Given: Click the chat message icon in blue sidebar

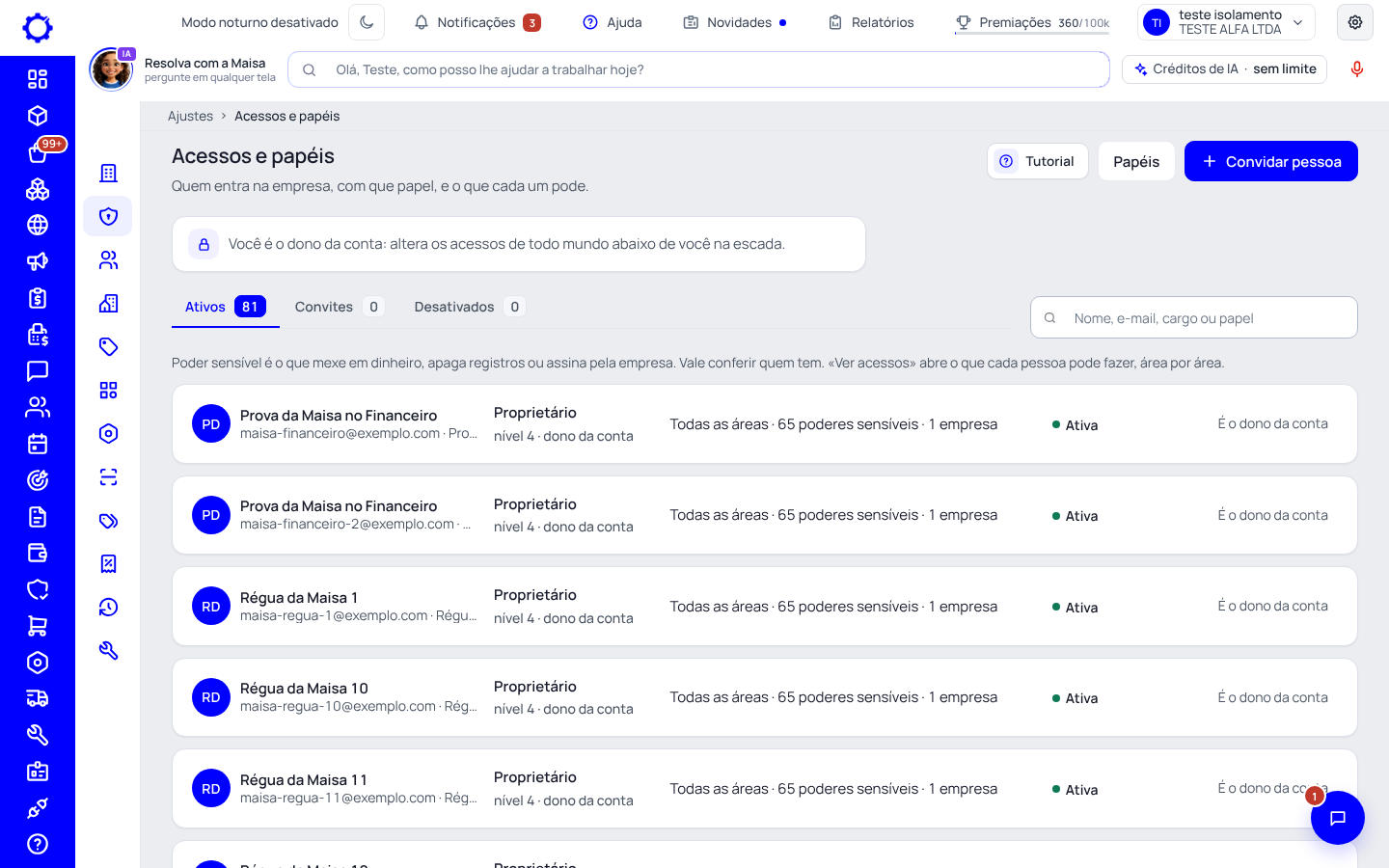Looking at the screenshot, I should 38,370.
